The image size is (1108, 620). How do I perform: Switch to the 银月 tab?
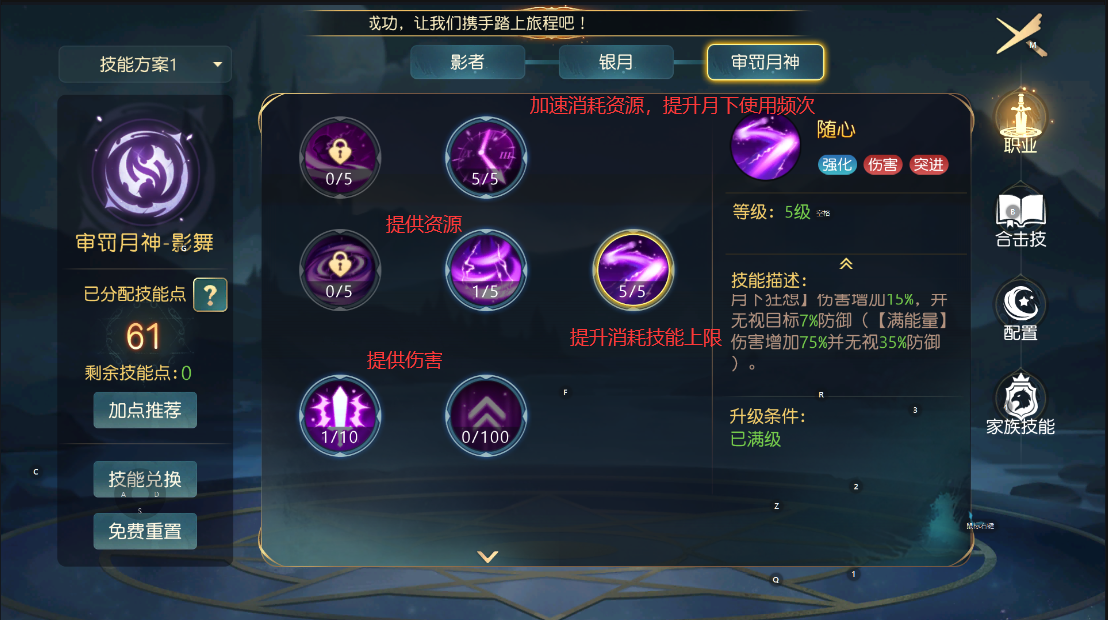point(615,62)
